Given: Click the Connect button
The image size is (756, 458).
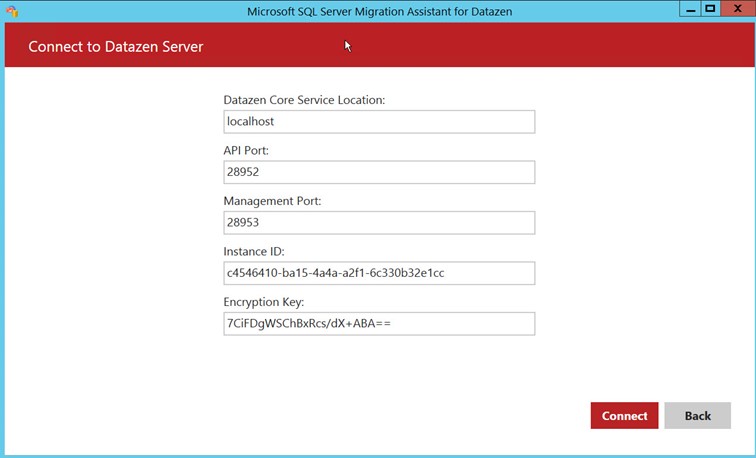Looking at the screenshot, I should 624,416.
